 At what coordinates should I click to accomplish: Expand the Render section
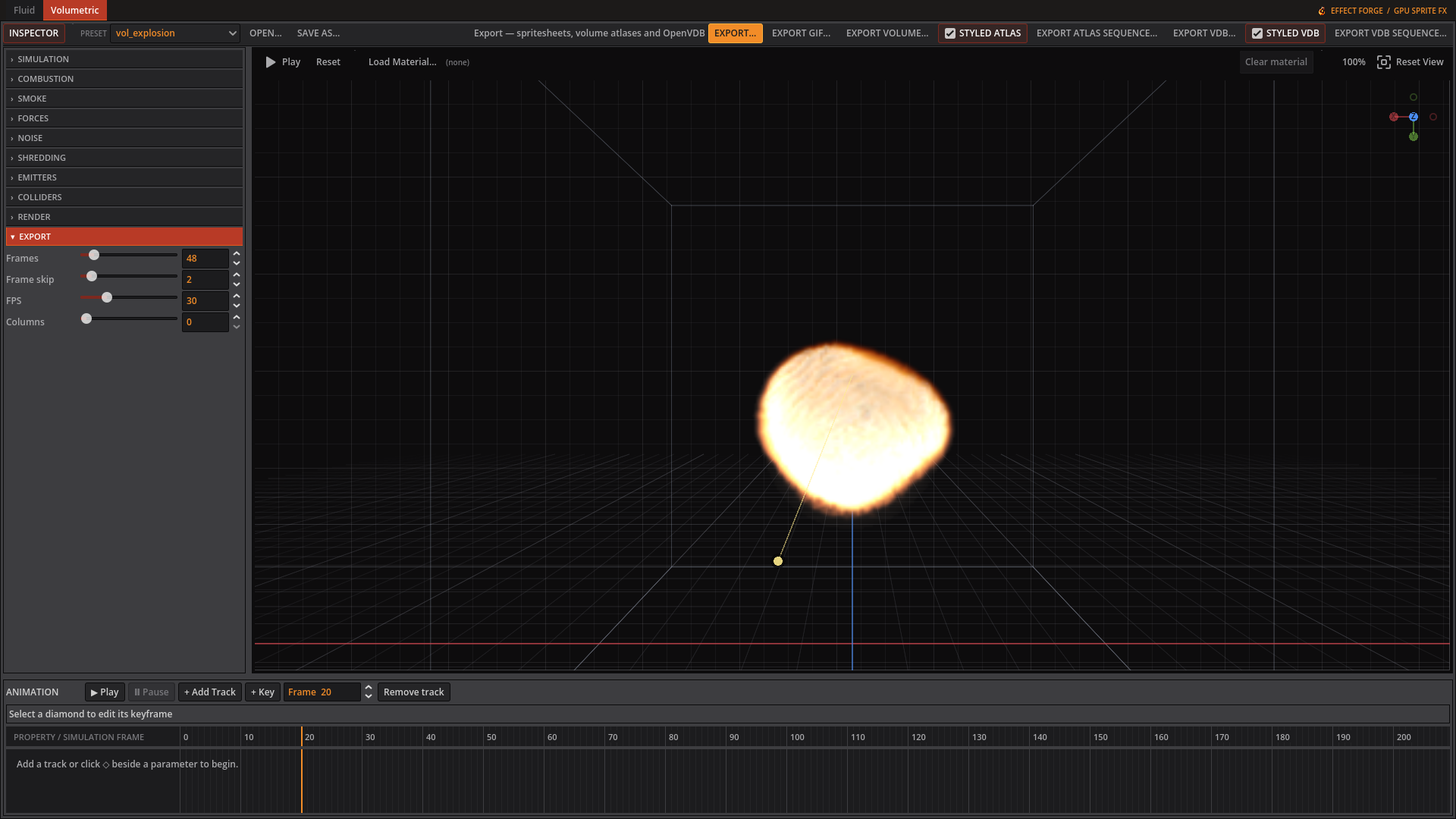[124, 217]
